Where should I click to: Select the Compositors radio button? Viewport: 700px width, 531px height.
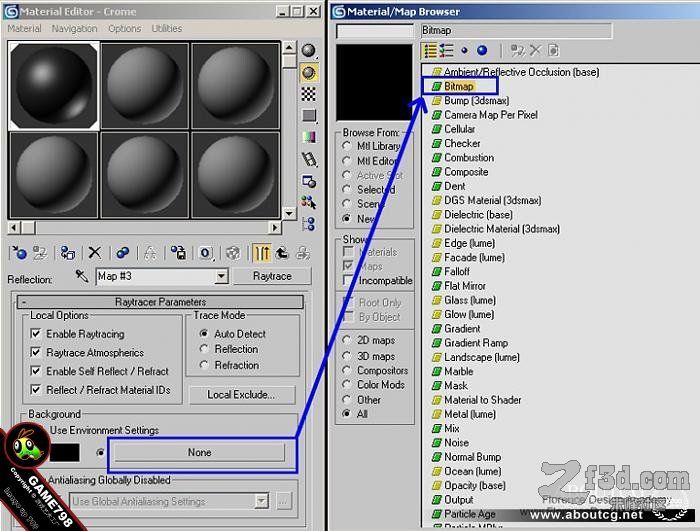point(346,370)
